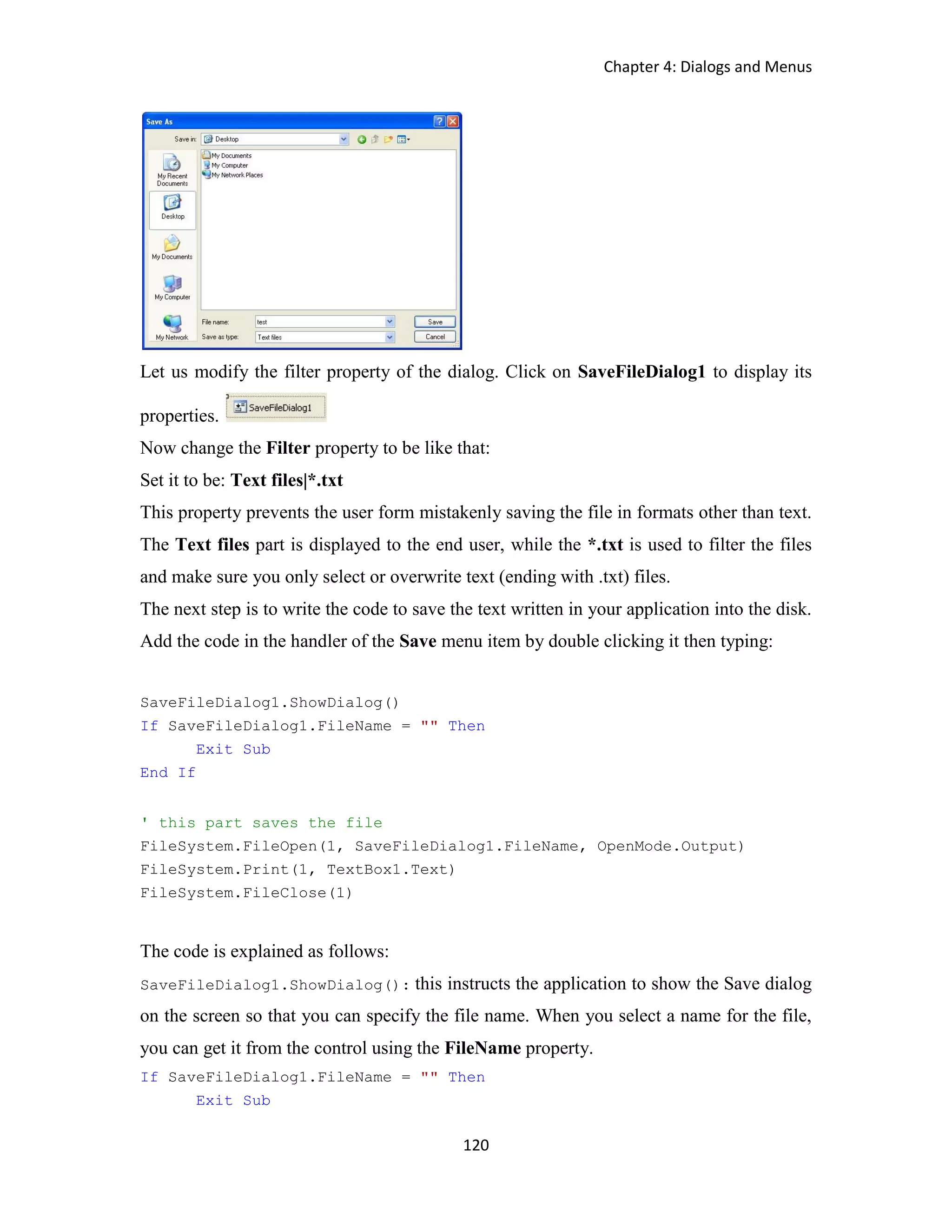
Task: Select My Documents in the file list
Action: pyautogui.click(x=231, y=156)
